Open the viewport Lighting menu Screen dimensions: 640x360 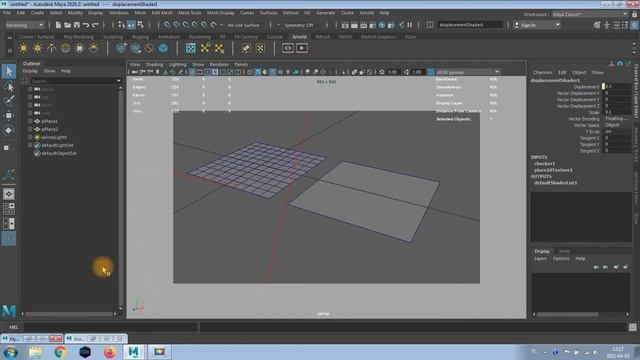[178, 64]
